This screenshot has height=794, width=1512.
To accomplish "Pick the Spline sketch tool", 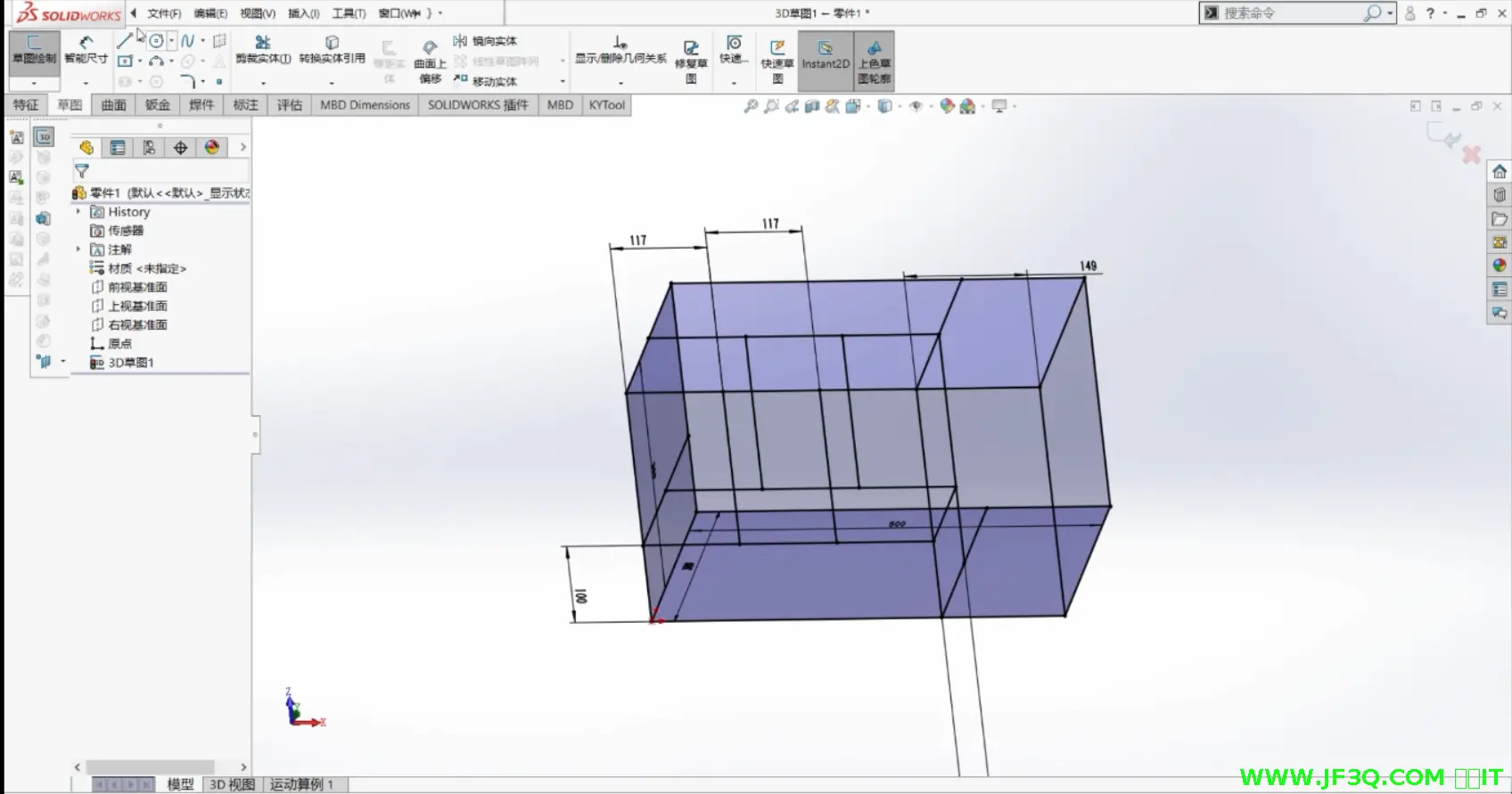I will [187, 40].
